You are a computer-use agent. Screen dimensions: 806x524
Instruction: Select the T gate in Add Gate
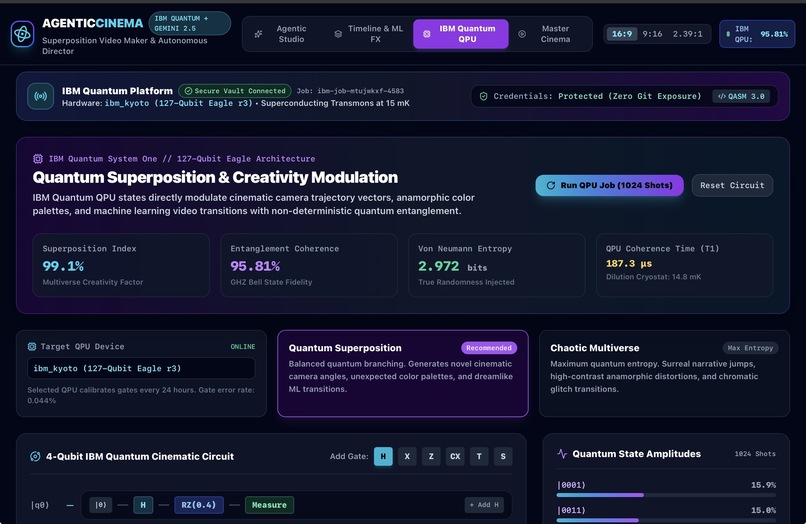479,457
